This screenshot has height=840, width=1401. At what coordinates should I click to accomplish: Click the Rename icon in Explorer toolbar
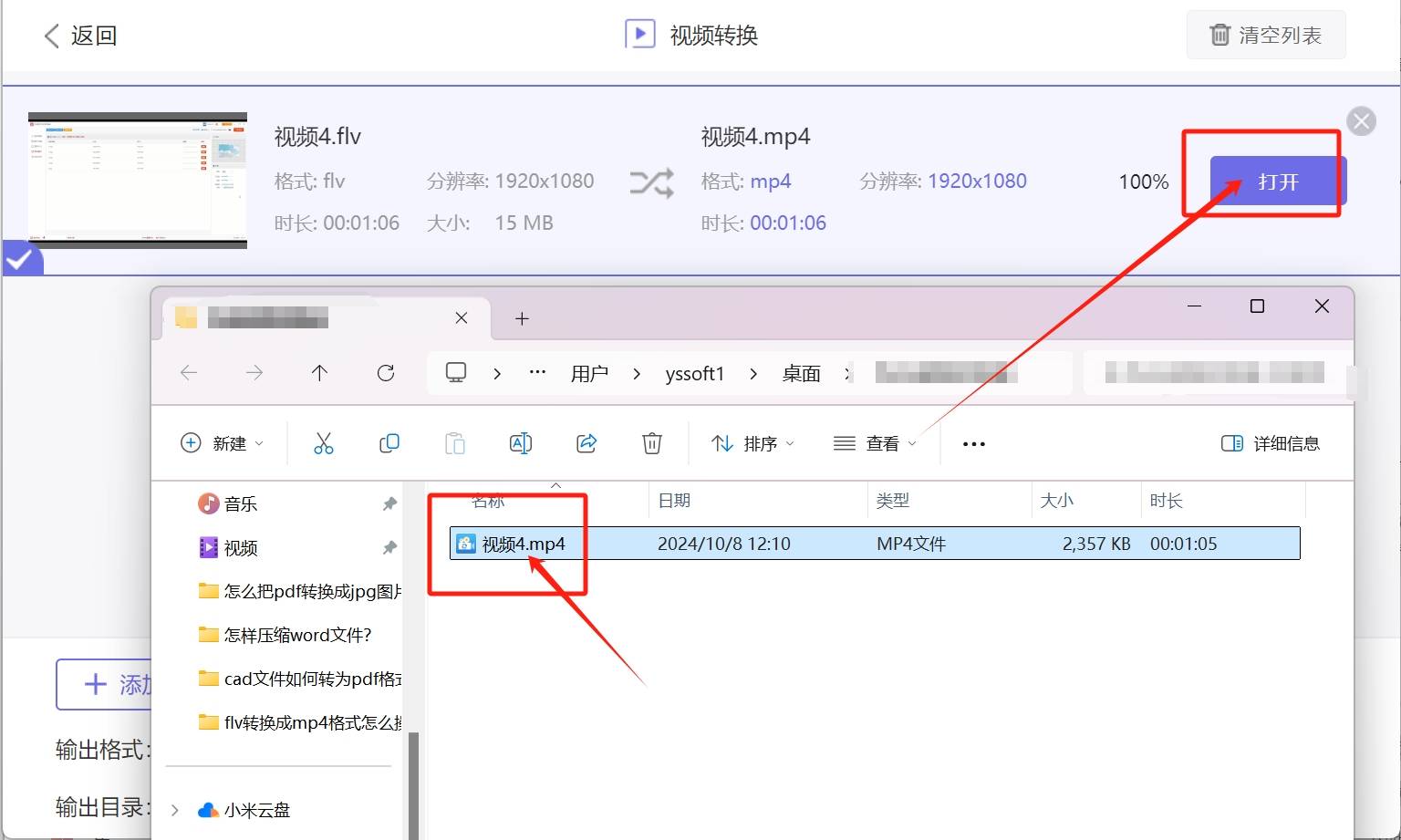pos(521,443)
